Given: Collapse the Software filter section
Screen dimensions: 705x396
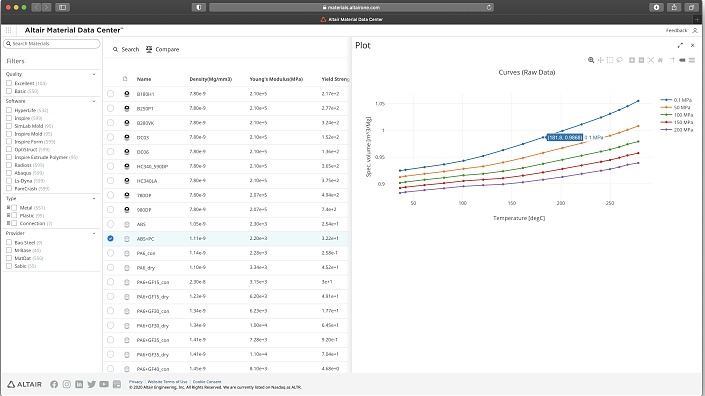Looking at the screenshot, I should coord(94,101).
